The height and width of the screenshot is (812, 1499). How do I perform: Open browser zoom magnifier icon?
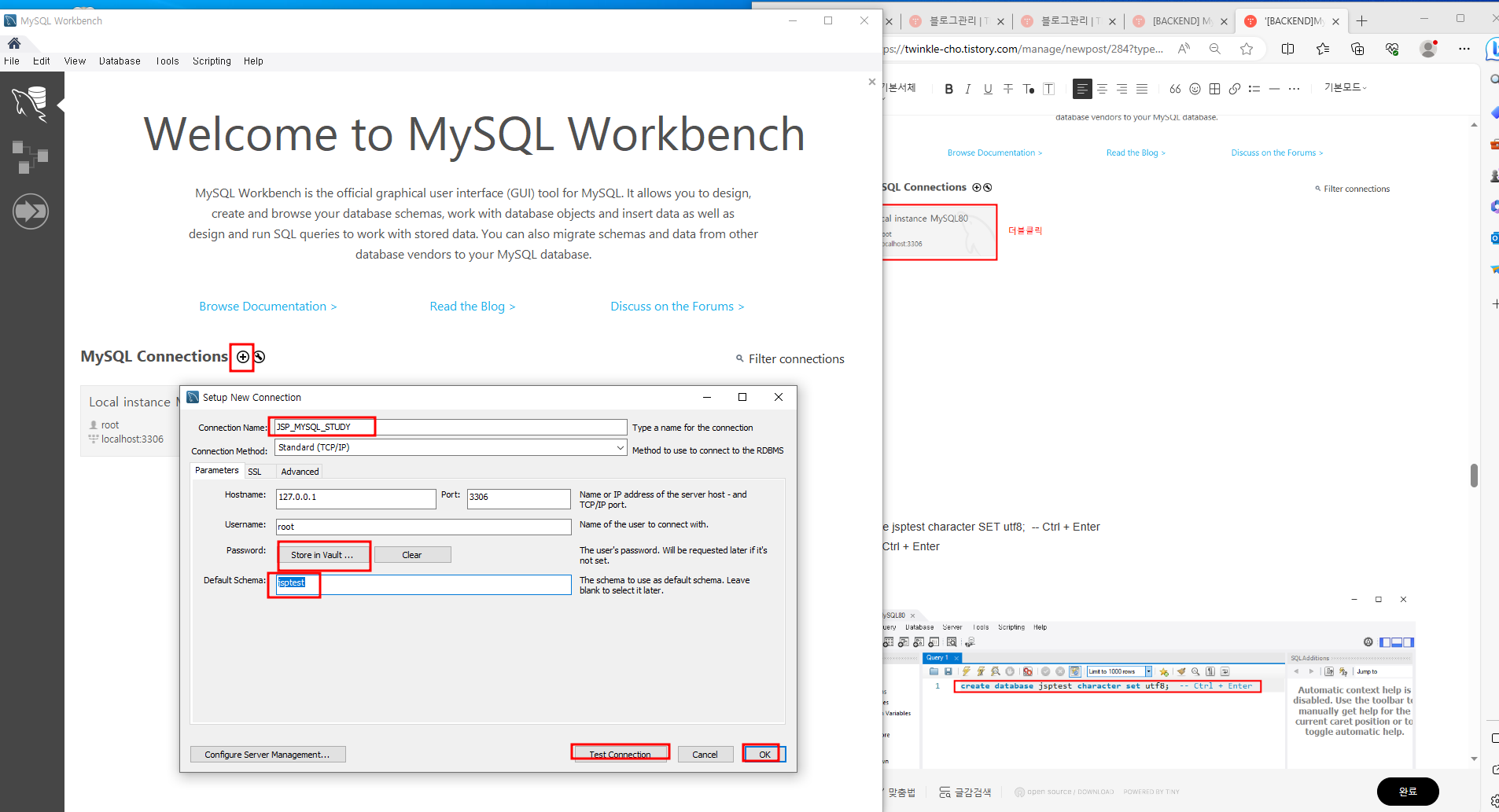click(1215, 49)
